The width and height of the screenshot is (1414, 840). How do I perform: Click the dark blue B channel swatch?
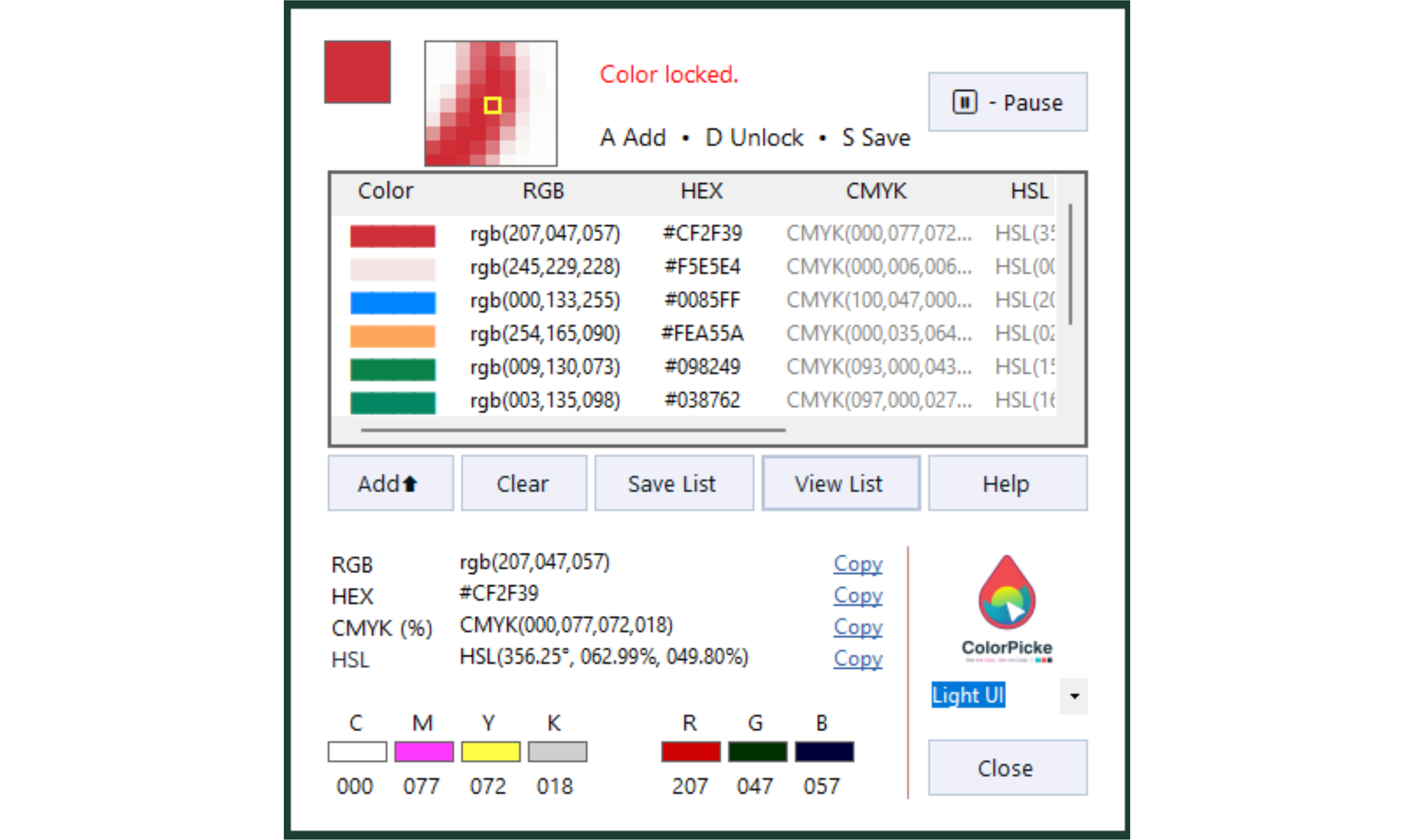(x=824, y=752)
